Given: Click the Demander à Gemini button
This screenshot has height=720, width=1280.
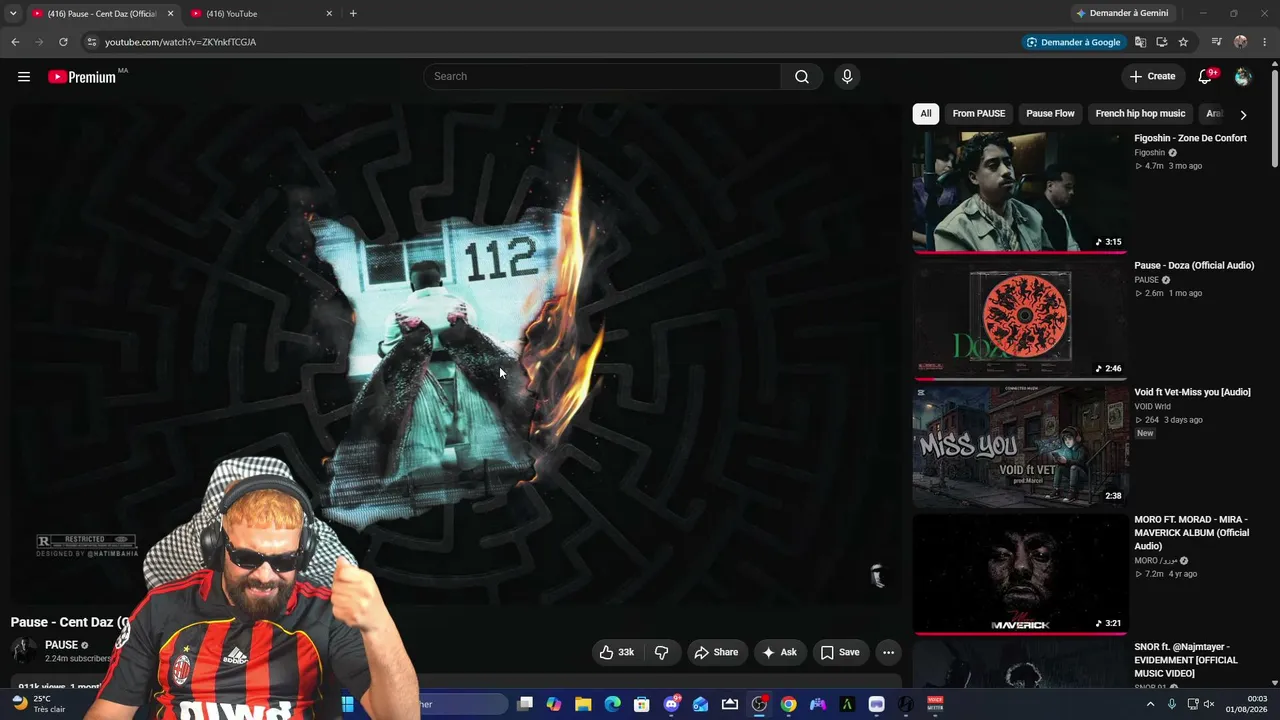Looking at the screenshot, I should click(1122, 13).
